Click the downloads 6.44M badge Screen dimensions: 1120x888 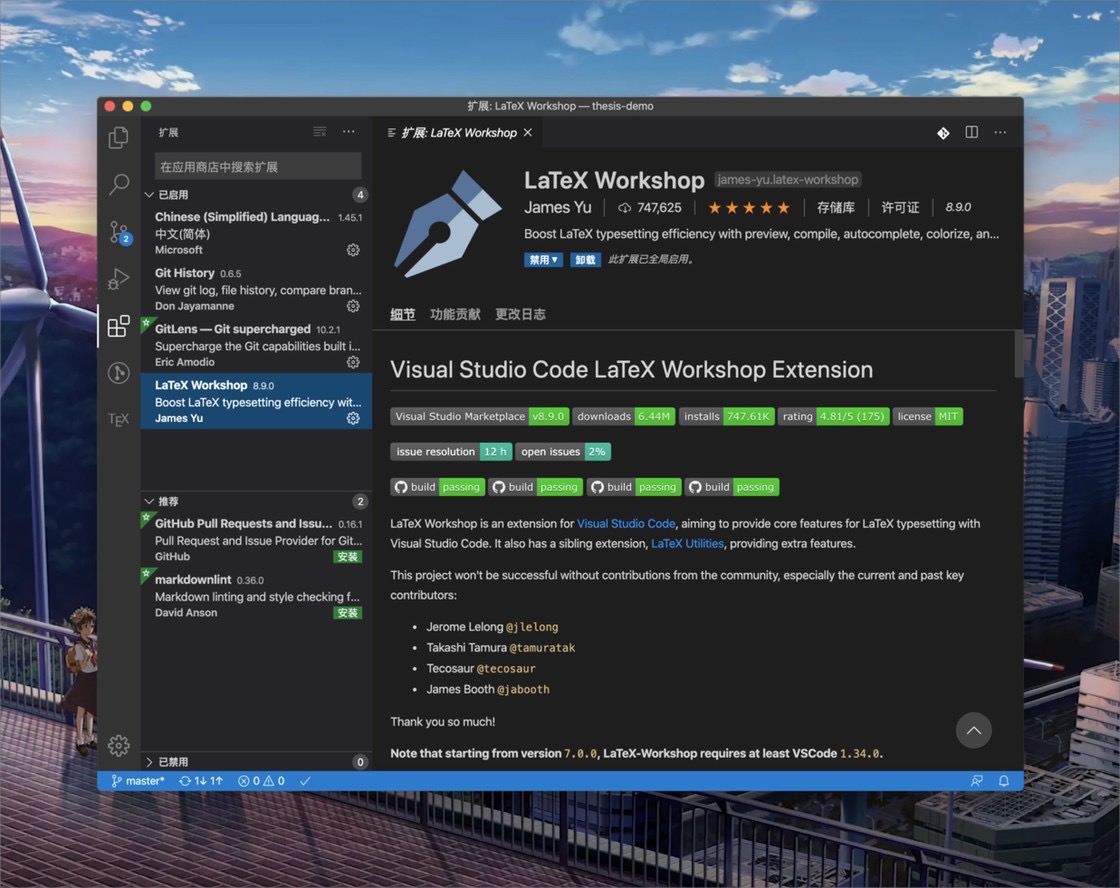pyautogui.click(x=624, y=416)
